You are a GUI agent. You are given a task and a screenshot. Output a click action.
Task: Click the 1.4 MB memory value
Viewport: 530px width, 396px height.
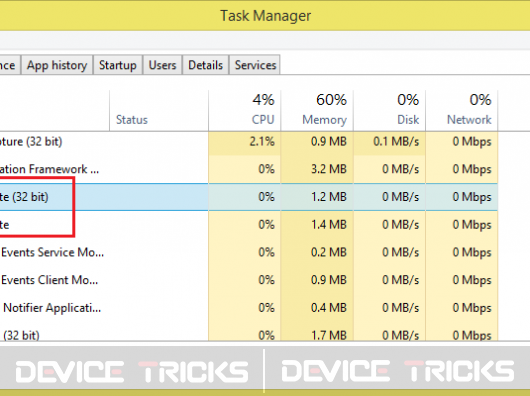click(x=329, y=224)
